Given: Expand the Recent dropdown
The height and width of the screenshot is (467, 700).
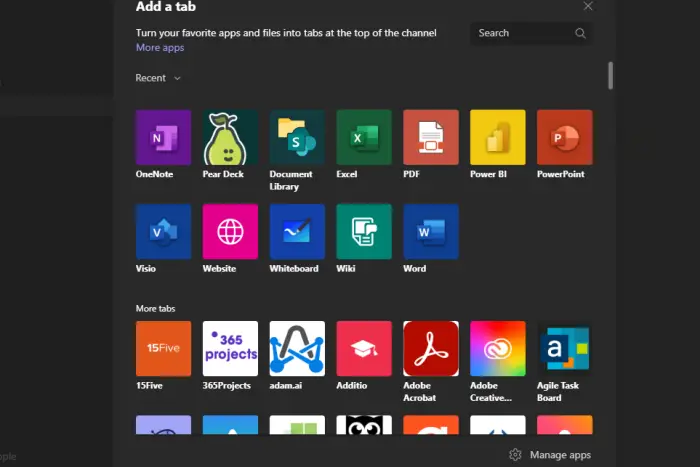Looking at the screenshot, I should coord(158,78).
